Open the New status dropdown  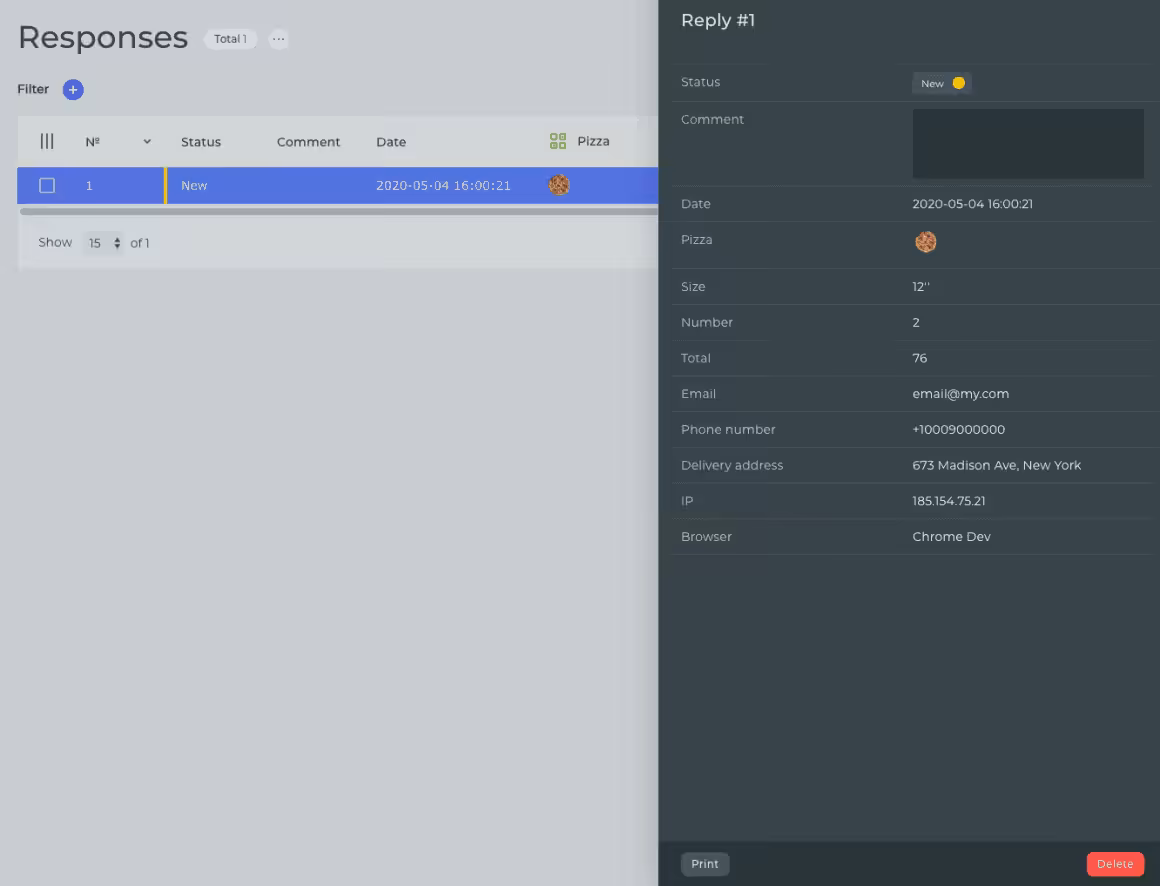click(941, 84)
